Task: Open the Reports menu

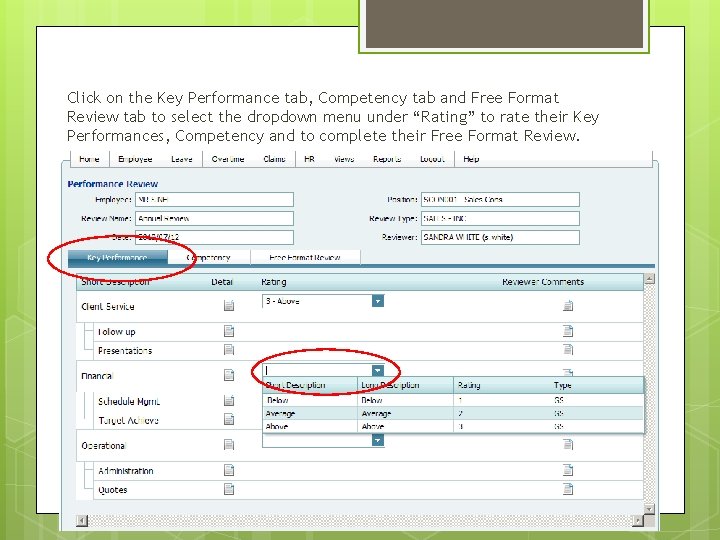Action: pyautogui.click(x=387, y=159)
